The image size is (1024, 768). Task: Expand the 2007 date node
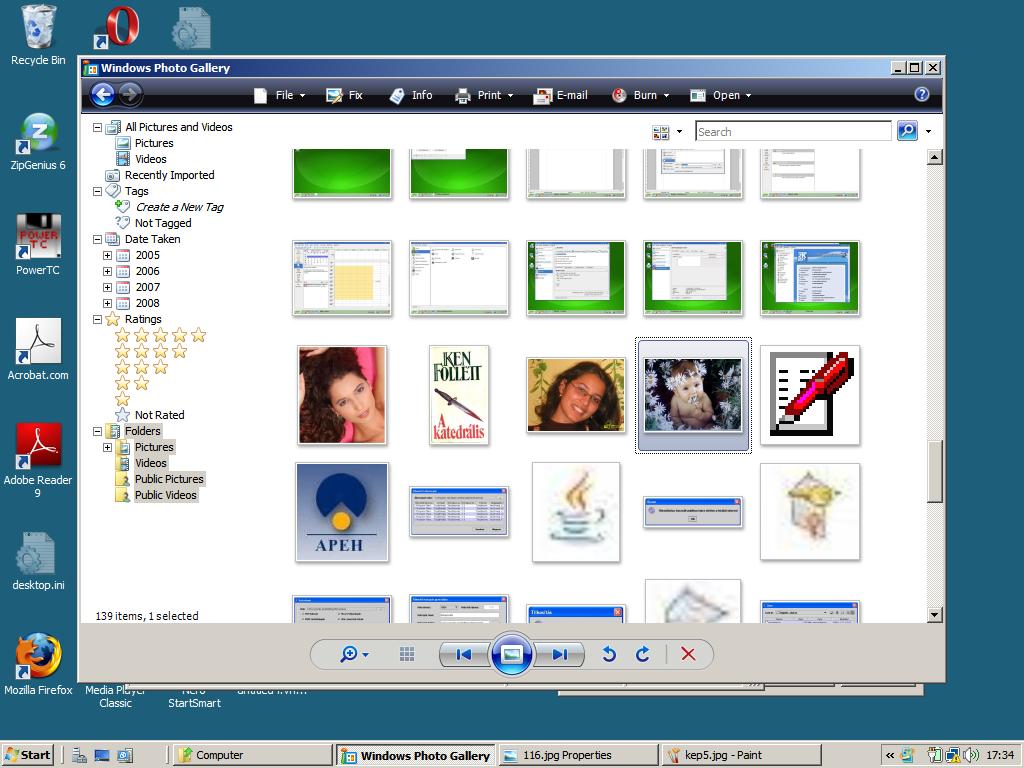click(107, 287)
